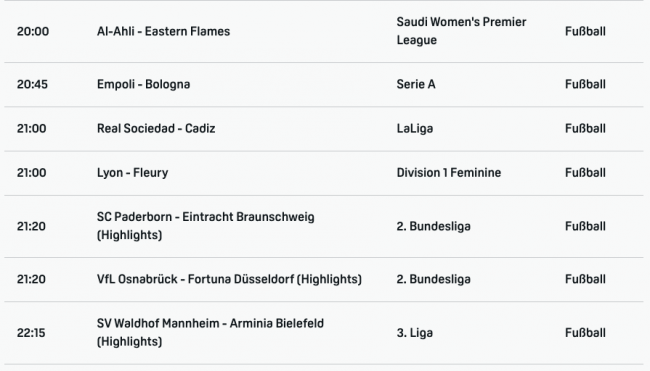The image size is (650, 371).
Task: Click the Division 1 Feminine label
Action: point(449,173)
